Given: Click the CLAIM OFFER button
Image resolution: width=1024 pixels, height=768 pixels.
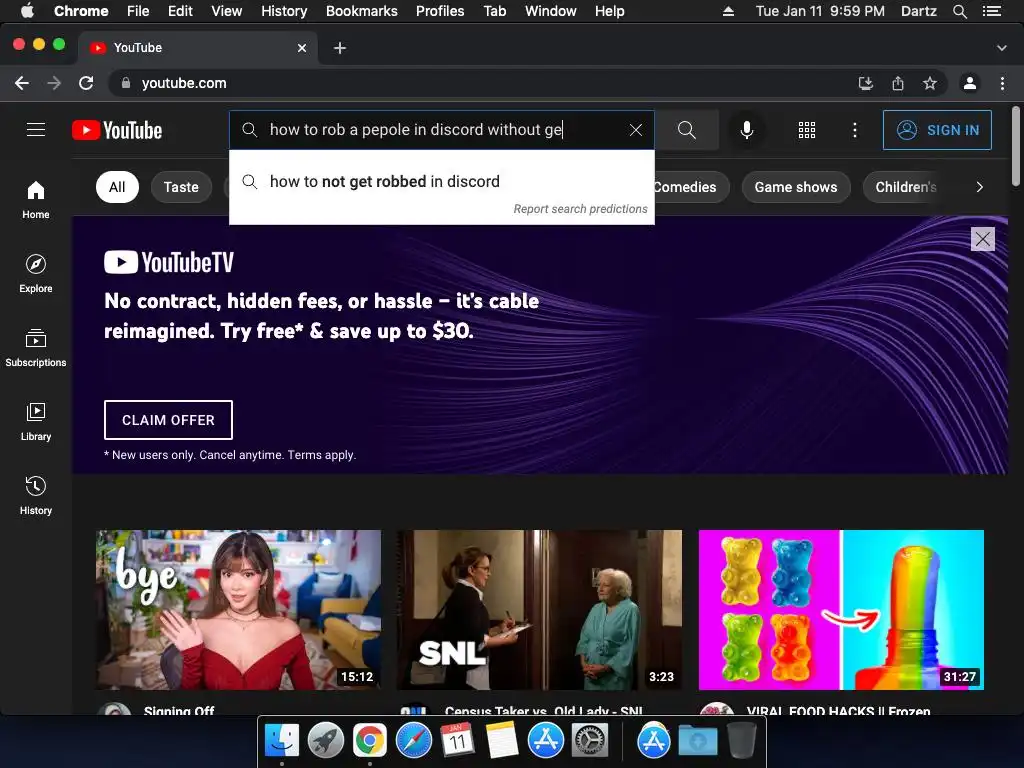Looking at the screenshot, I should pos(168,420).
